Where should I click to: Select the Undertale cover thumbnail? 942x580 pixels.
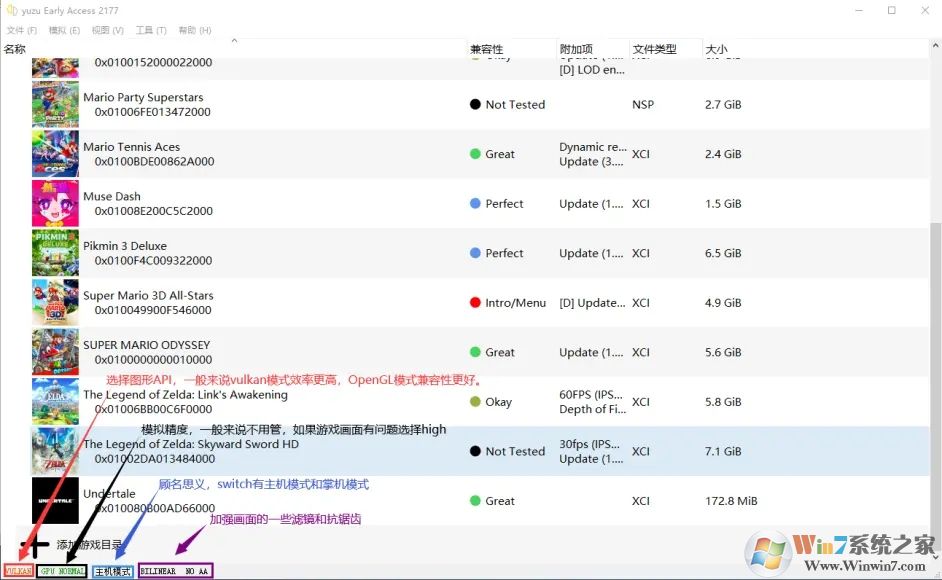point(55,501)
